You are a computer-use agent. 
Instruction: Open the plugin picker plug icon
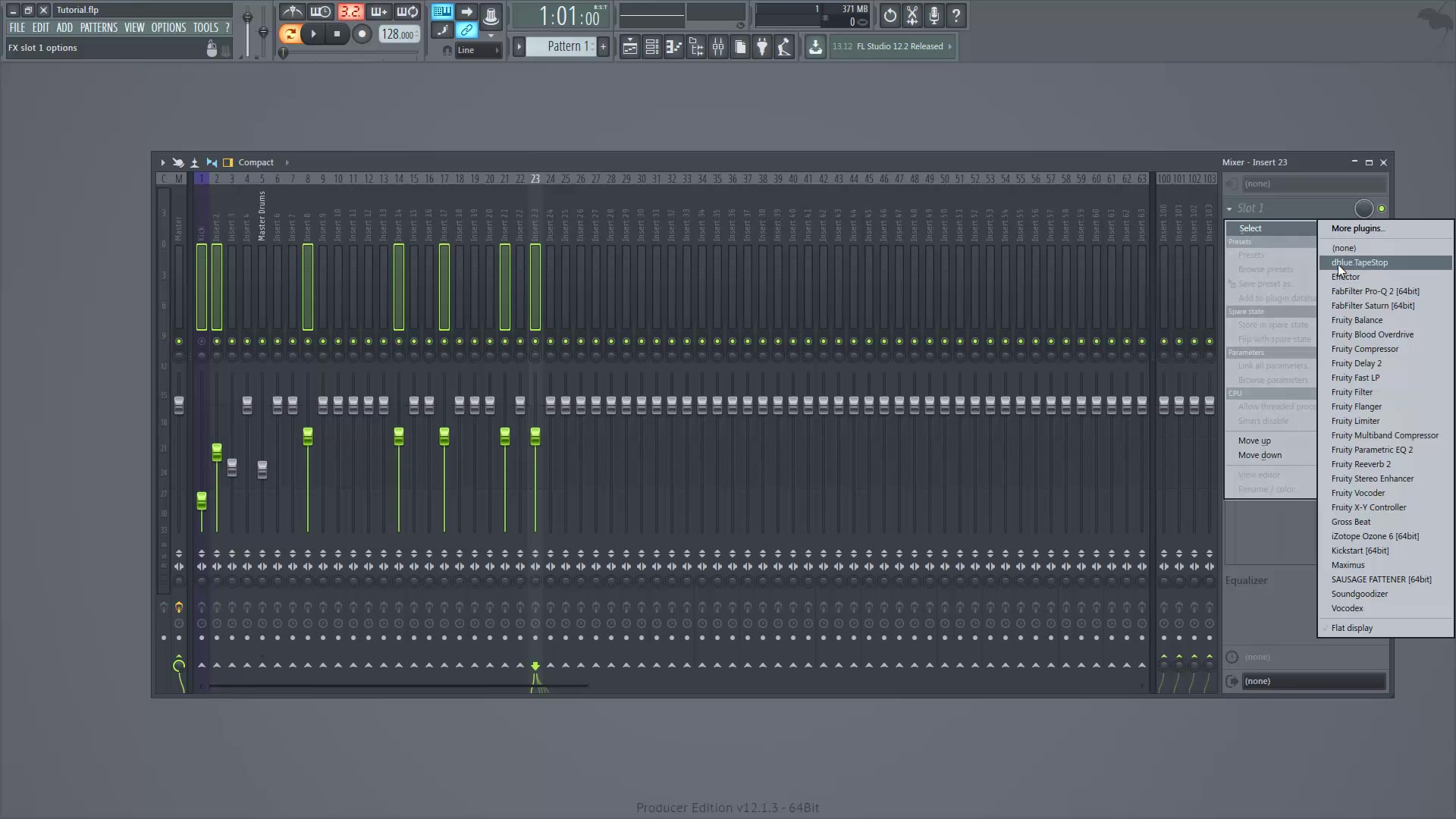[x=762, y=47]
